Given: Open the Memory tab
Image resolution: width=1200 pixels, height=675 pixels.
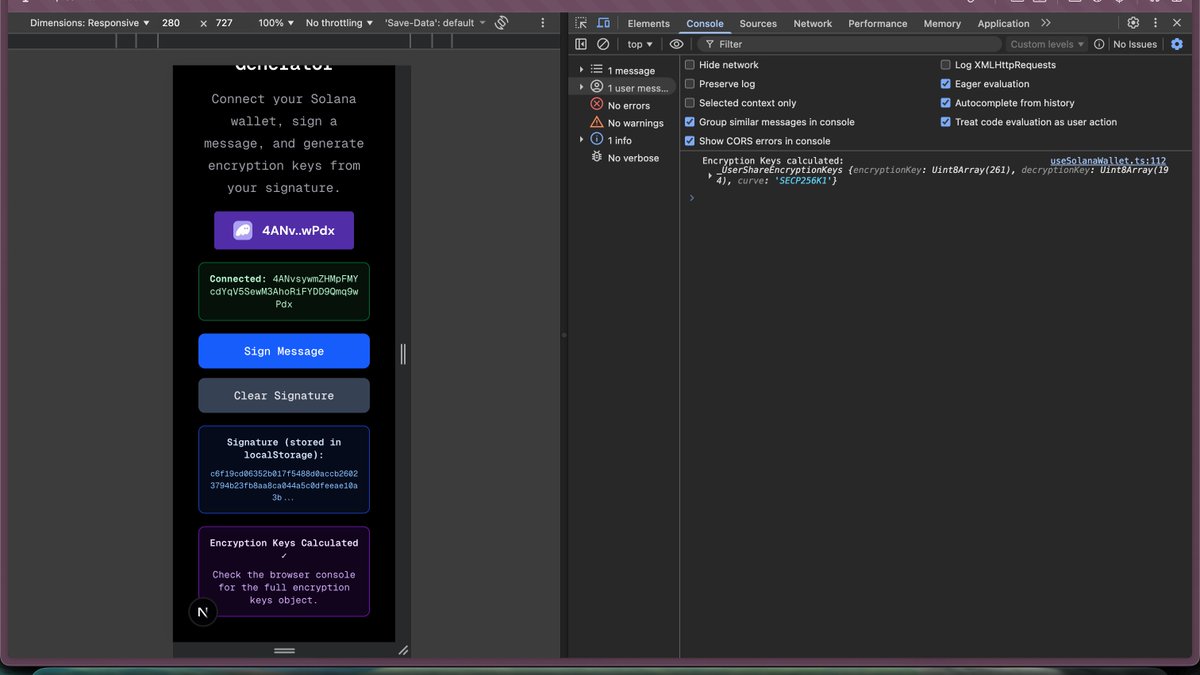Looking at the screenshot, I should pyautogui.click(x=942, y=23).
